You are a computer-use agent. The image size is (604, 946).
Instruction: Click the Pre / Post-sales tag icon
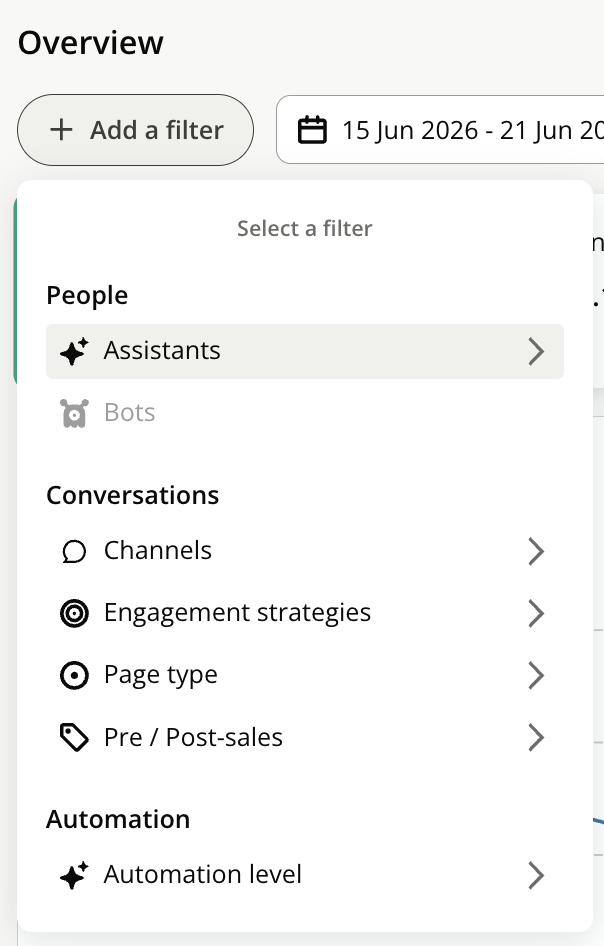click(74, 737)
